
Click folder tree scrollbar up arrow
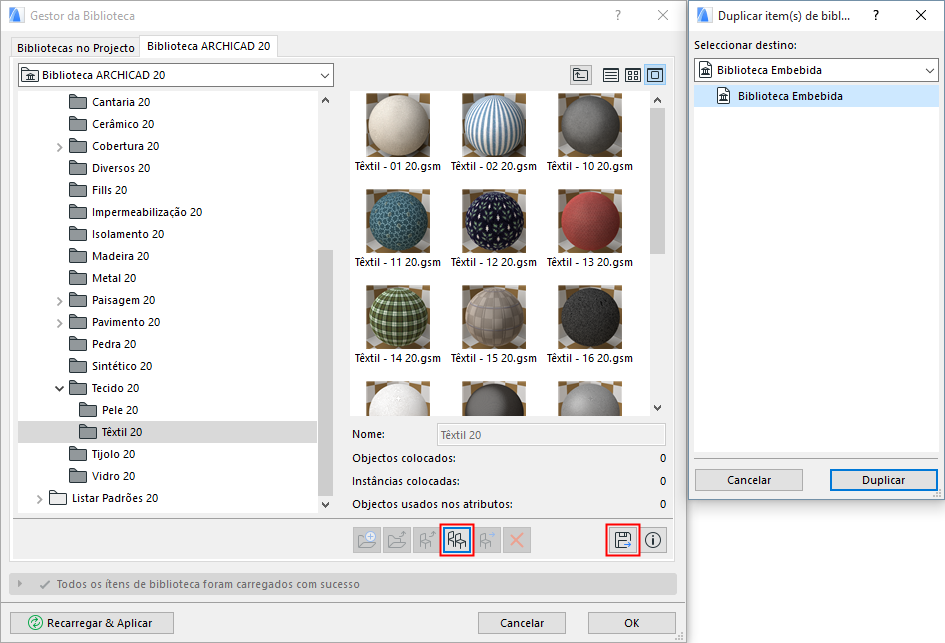tap(325, 100)
